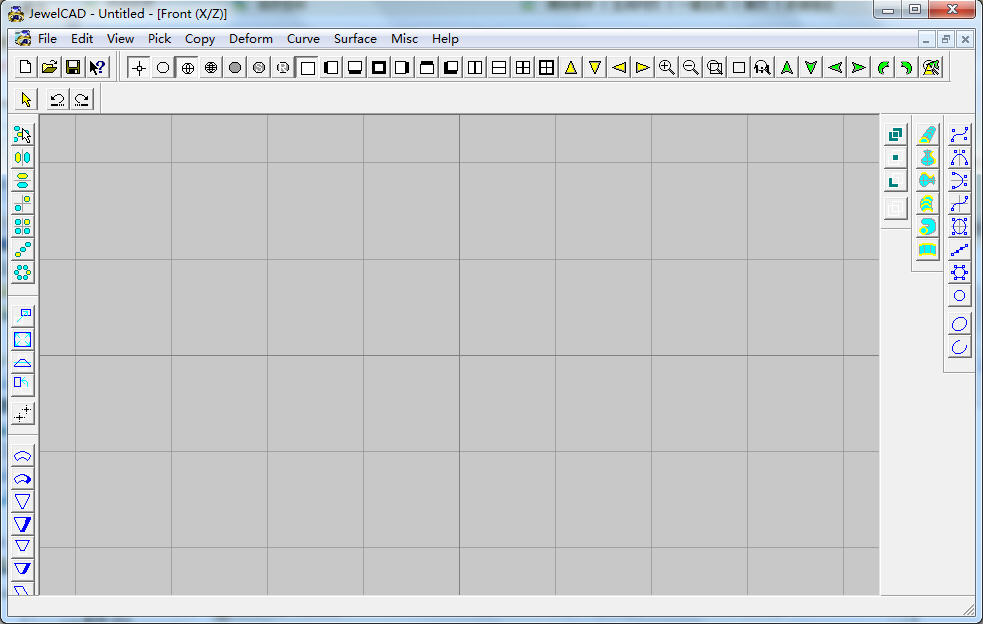
Task: Open the File menu
Action: [x=47, y=38]
